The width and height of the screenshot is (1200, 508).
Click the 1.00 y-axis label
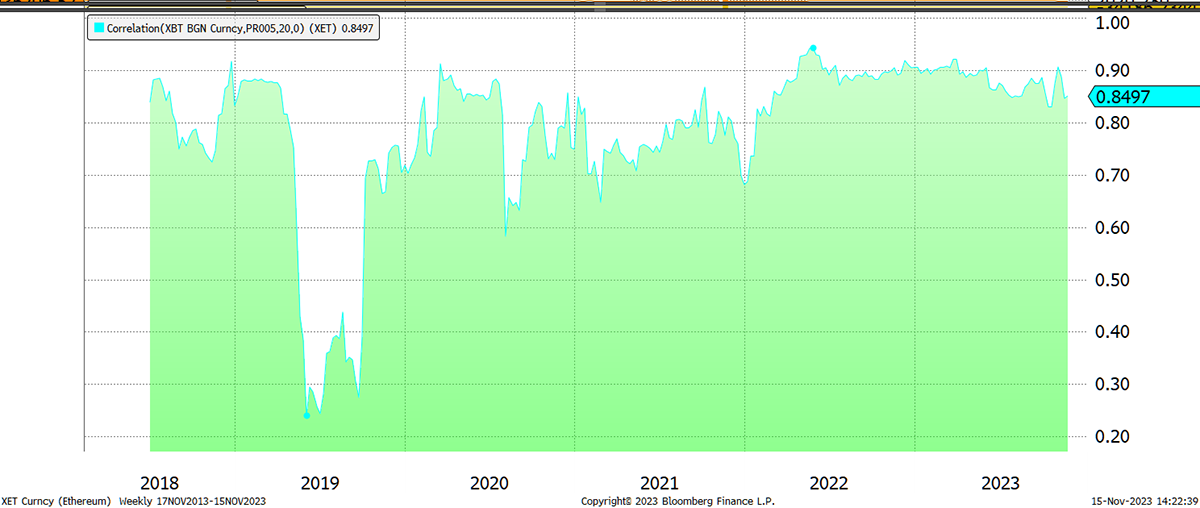tap(1113, 21)
